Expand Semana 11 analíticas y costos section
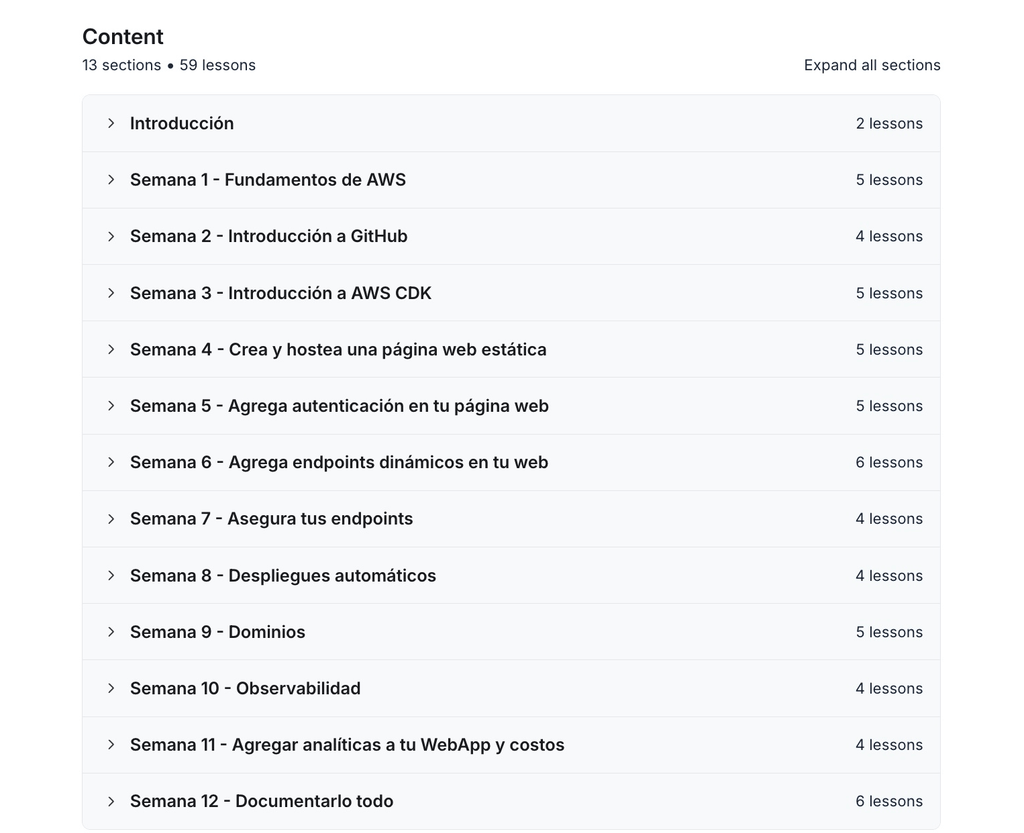 pyautogui.click(x=347, y=745)
